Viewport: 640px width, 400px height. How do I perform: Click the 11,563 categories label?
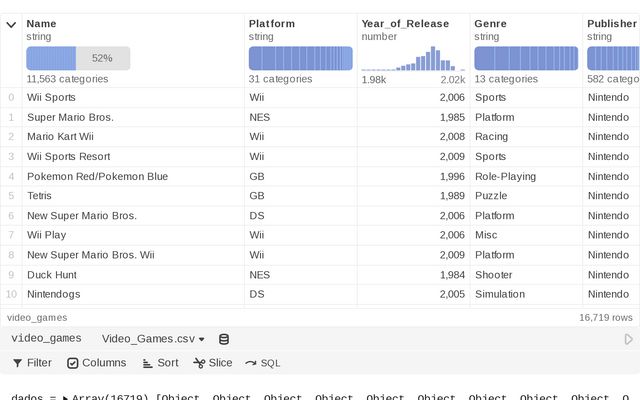(67, 79)
